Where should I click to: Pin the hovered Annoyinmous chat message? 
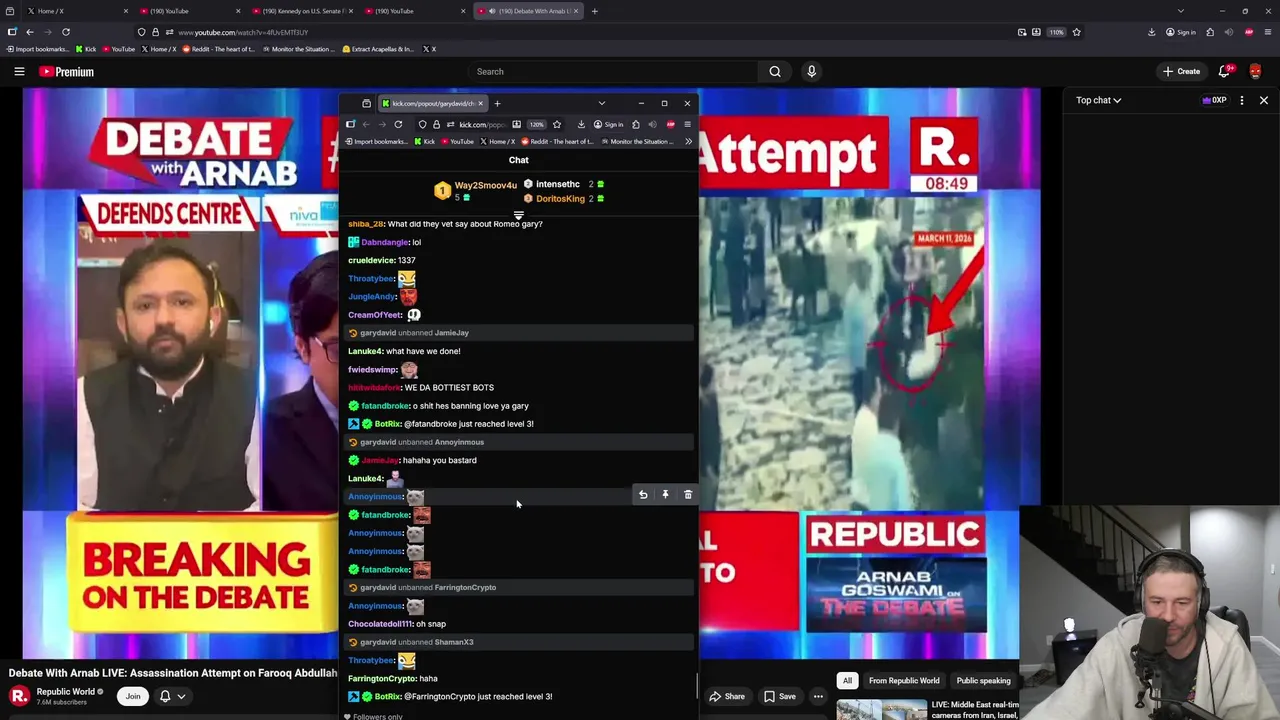665,495
